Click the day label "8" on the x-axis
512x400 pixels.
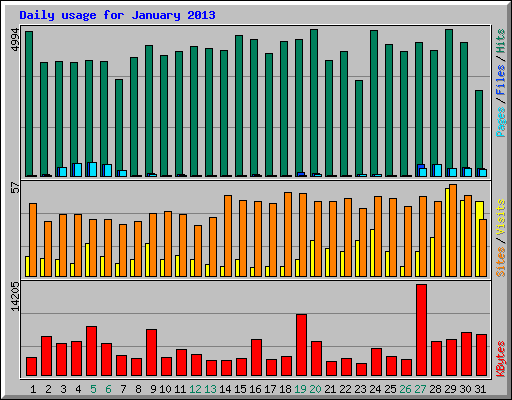tap(138, 389)
